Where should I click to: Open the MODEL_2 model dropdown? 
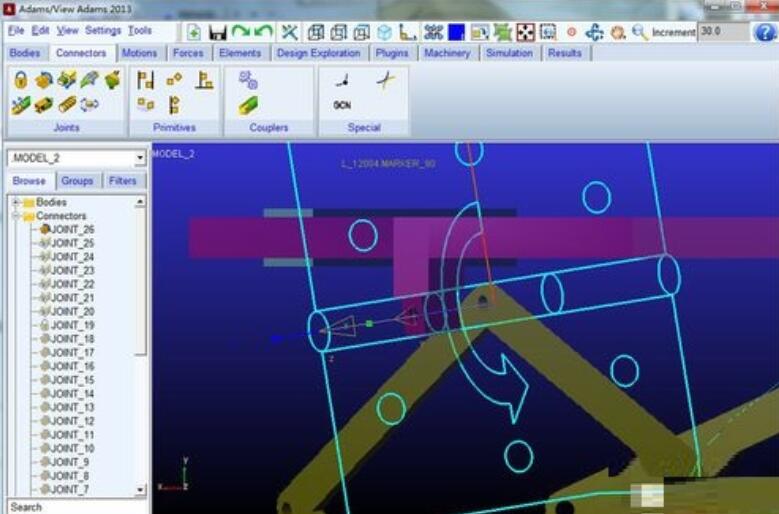(140, 158)
